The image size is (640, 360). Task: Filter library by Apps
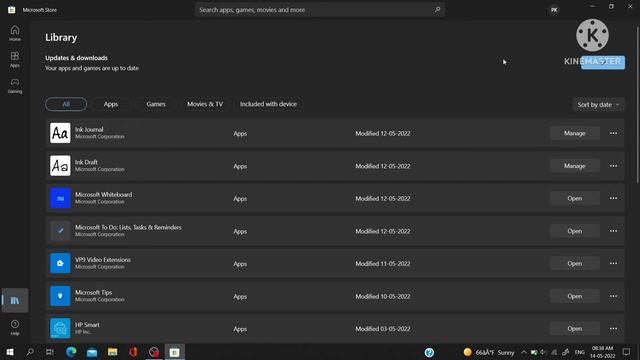111,104
